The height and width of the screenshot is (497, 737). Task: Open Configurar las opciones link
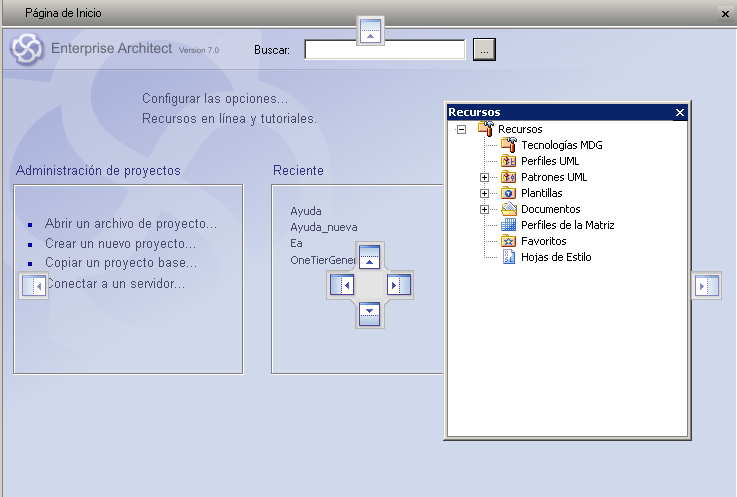(x=215, y=99)
